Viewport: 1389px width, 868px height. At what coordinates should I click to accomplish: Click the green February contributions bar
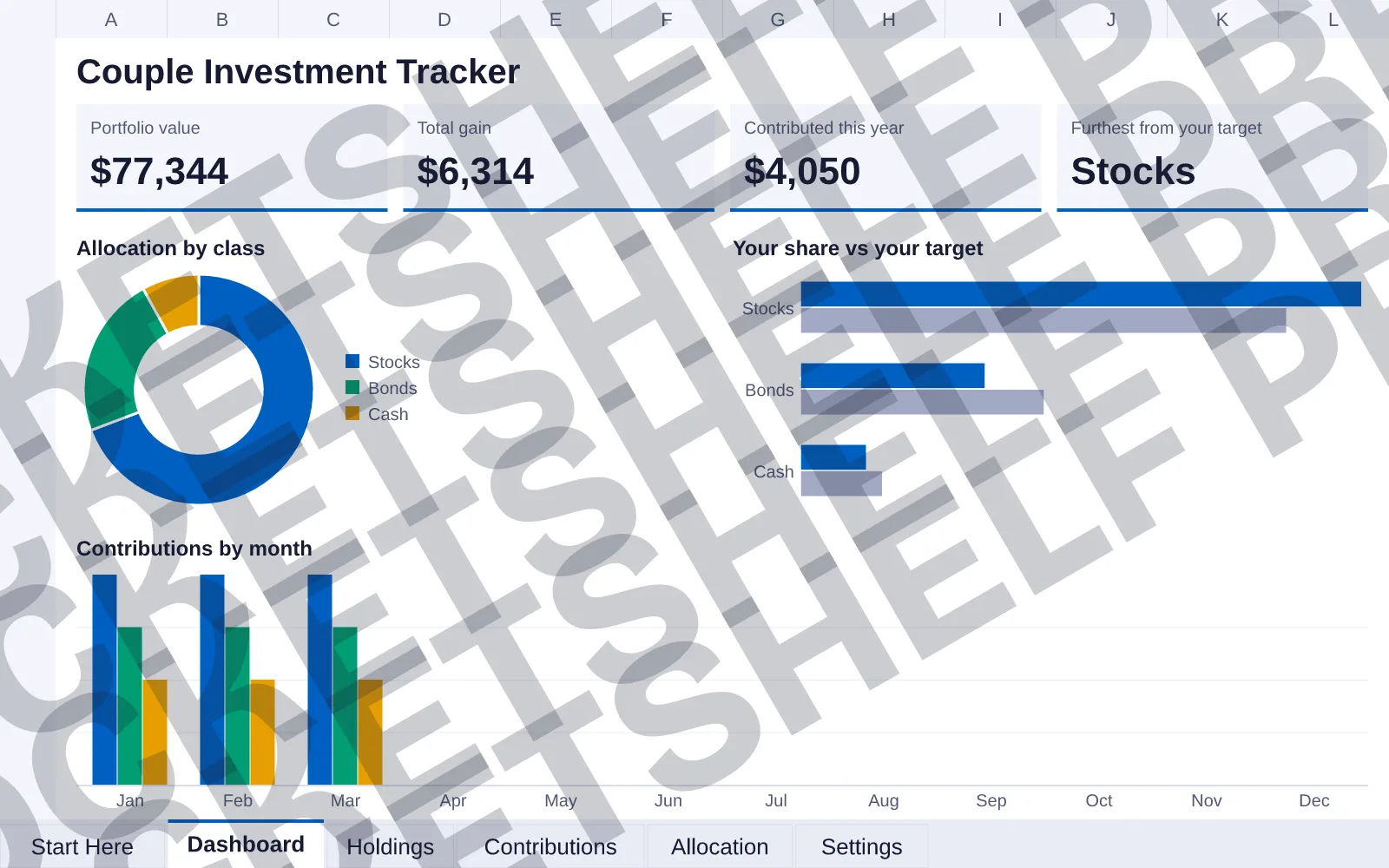click(237, 706)
